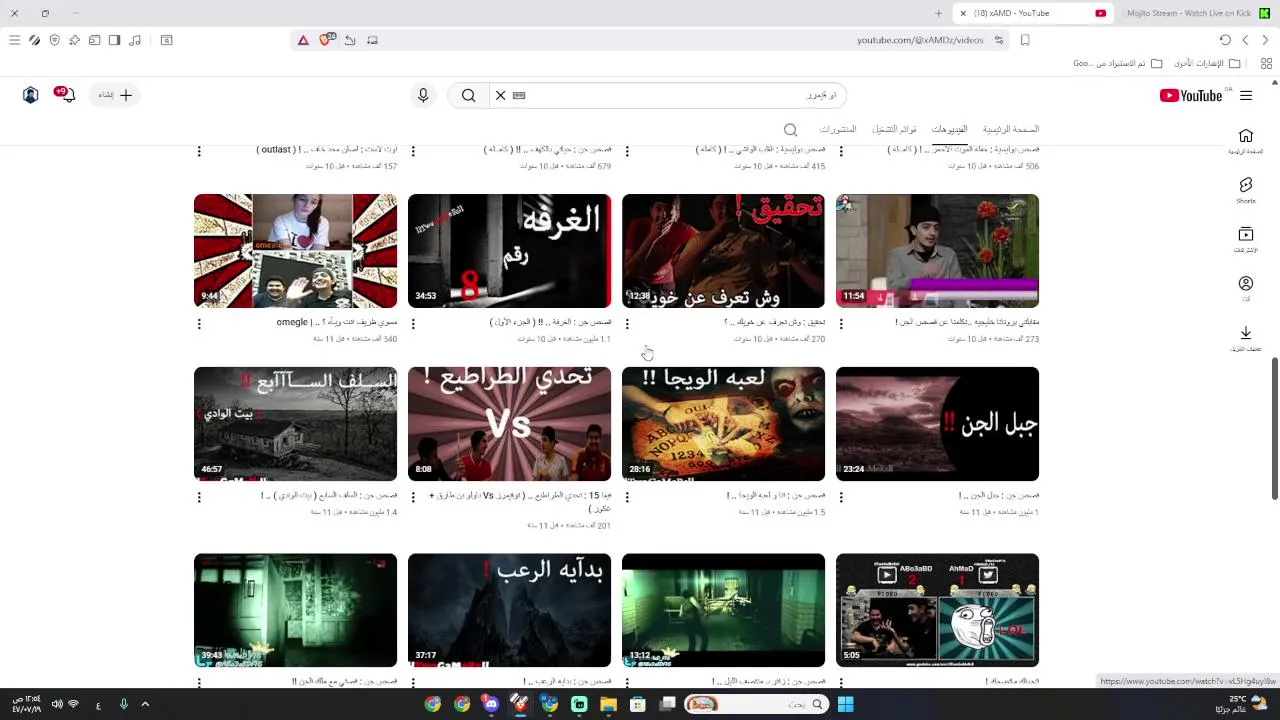Open the volume control in system tray

tap(56, 704)
